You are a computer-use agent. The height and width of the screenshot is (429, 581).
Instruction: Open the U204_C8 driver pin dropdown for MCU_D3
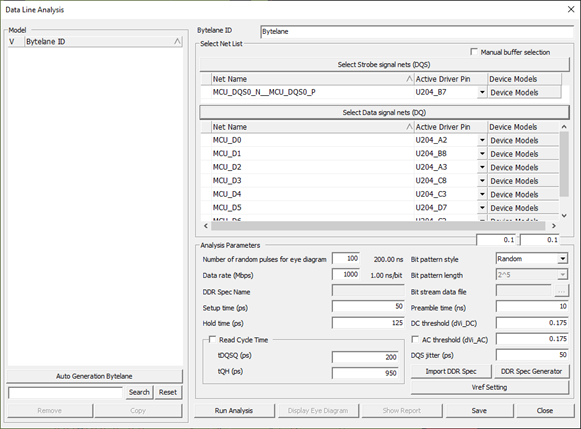pyautogui.click(x=482, y=180)
